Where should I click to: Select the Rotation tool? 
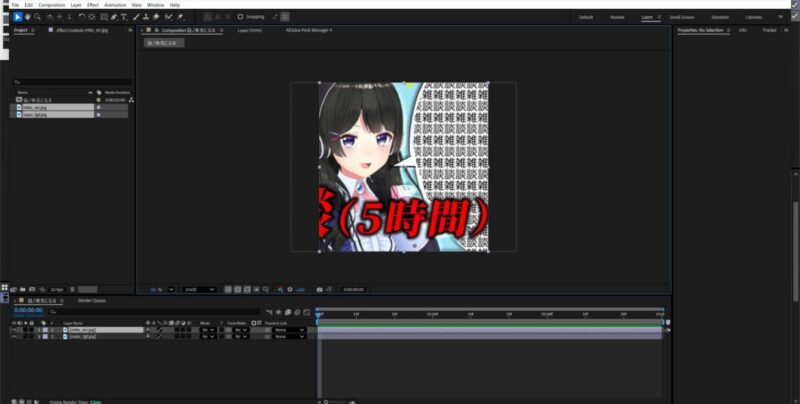(x=82, y=17)
